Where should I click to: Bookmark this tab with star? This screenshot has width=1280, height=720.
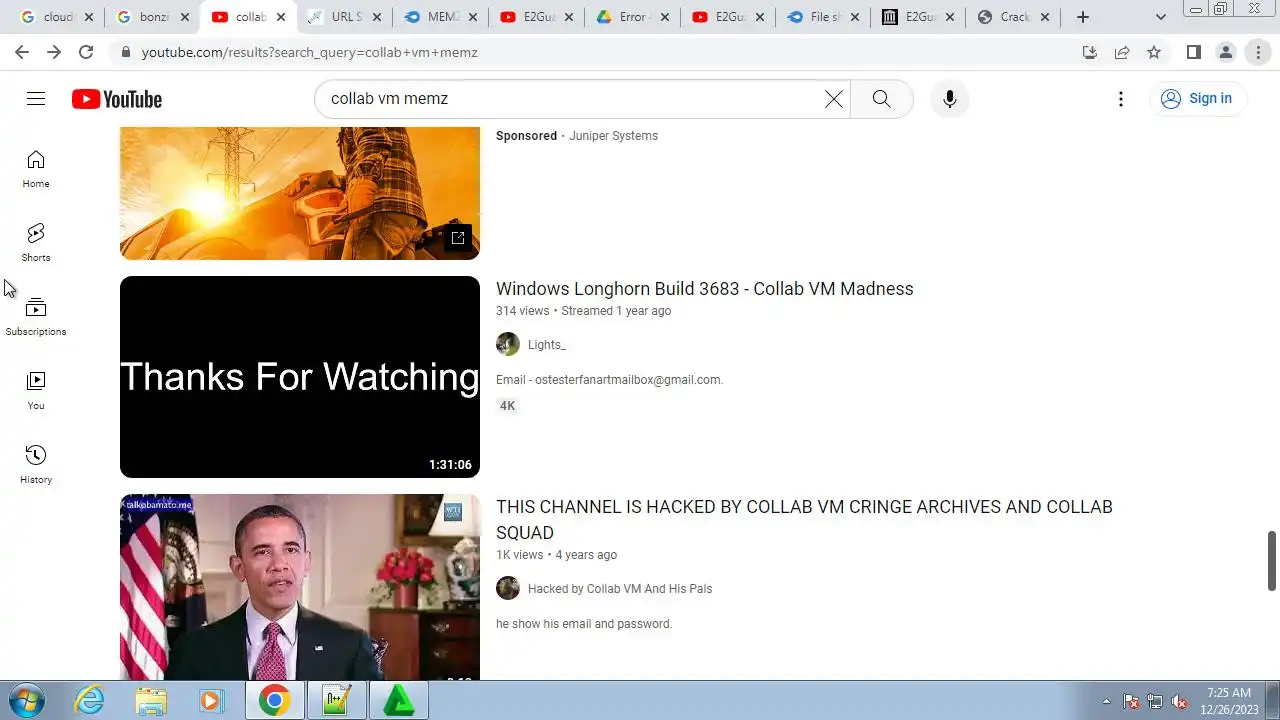click(1154, 52)
